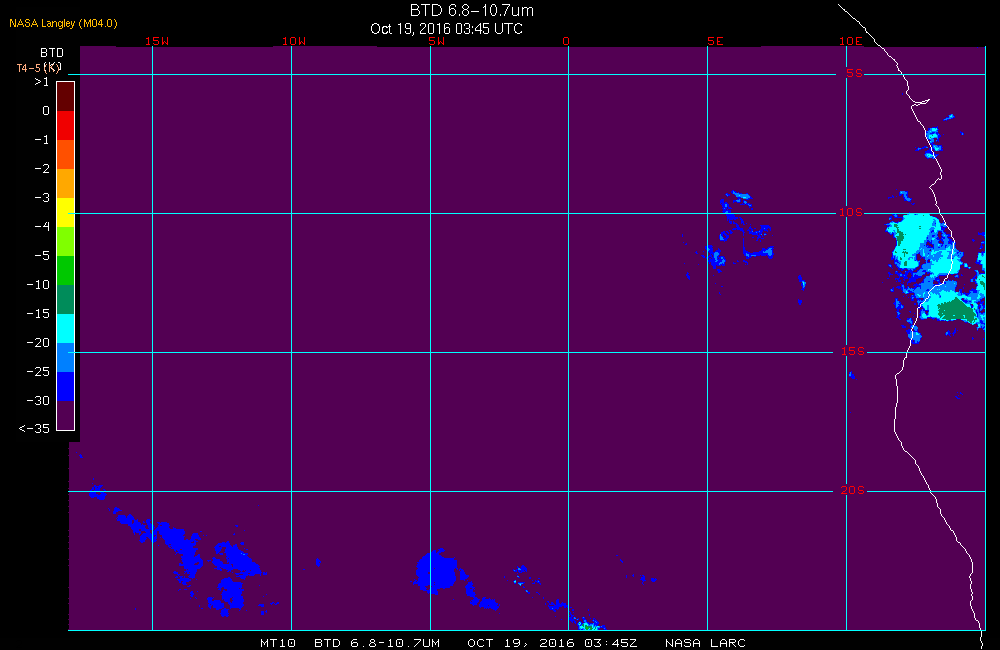
Task: Click the teal green legend band between -10 and -15
Action: 66,299
